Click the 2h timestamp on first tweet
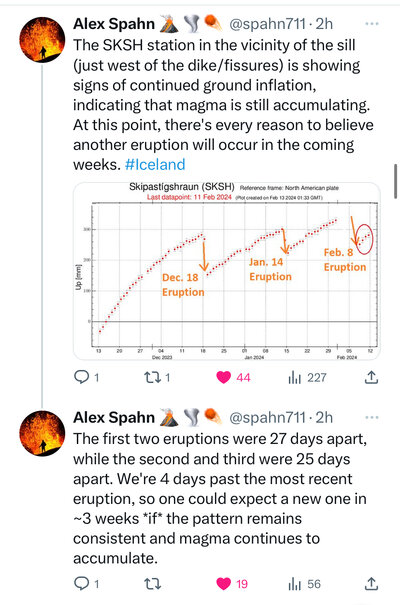The image size is (400, 605). (324, 24)
